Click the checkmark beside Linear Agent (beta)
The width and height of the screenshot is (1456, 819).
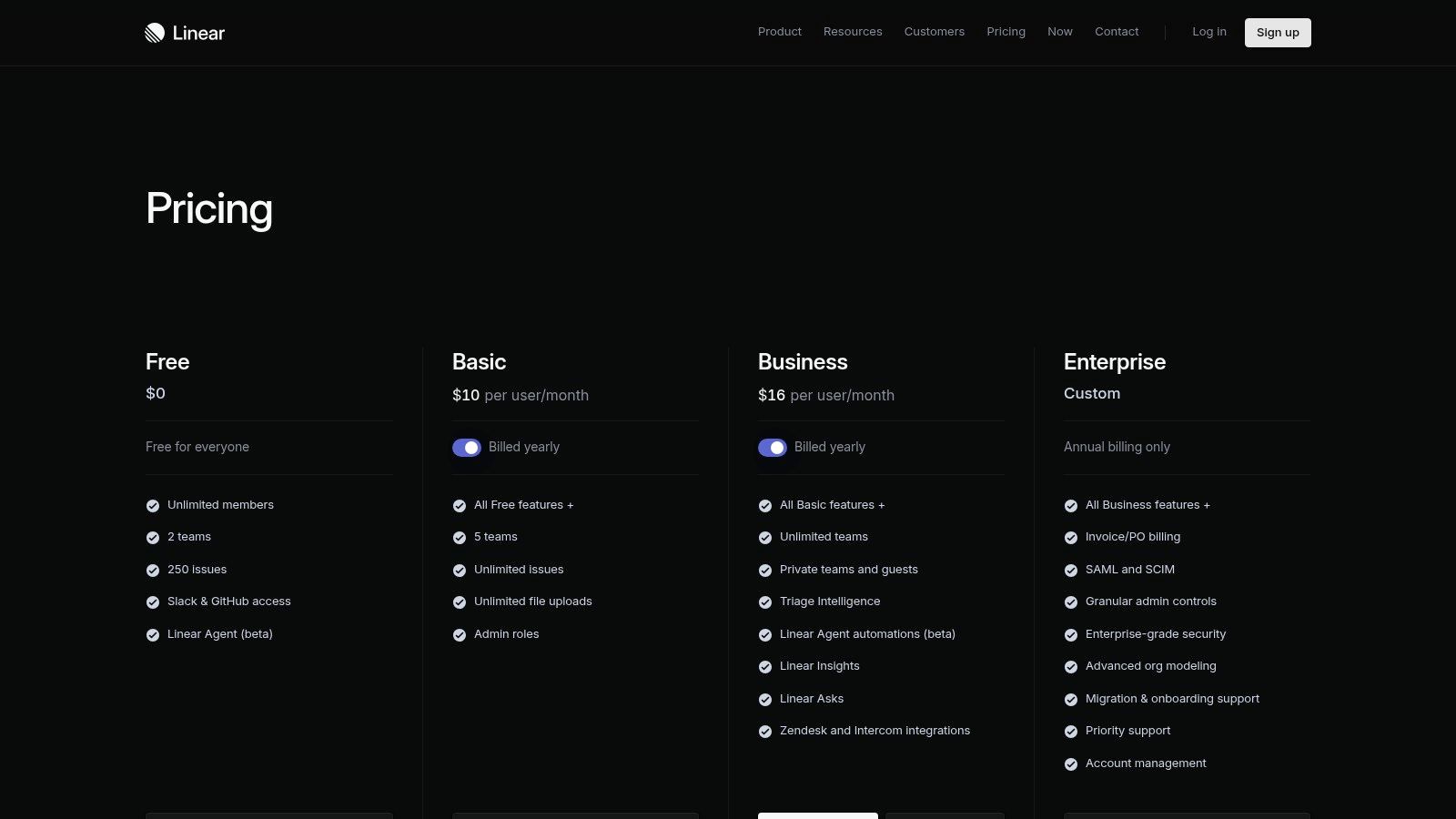[152, 634]
